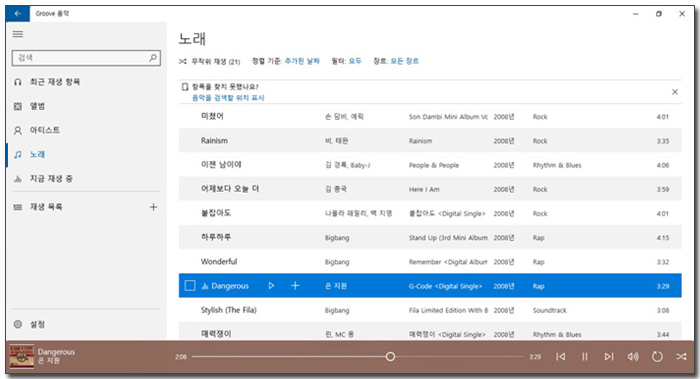
Task: Skip to the previous track
Action: [x=561, y=356]
